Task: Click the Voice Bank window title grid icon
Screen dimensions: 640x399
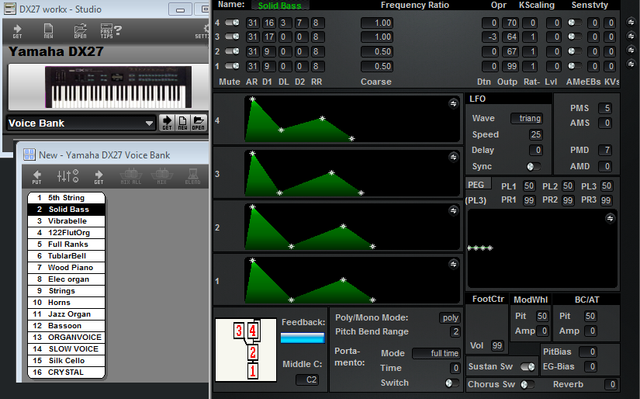Action: (x=29, y=155)
